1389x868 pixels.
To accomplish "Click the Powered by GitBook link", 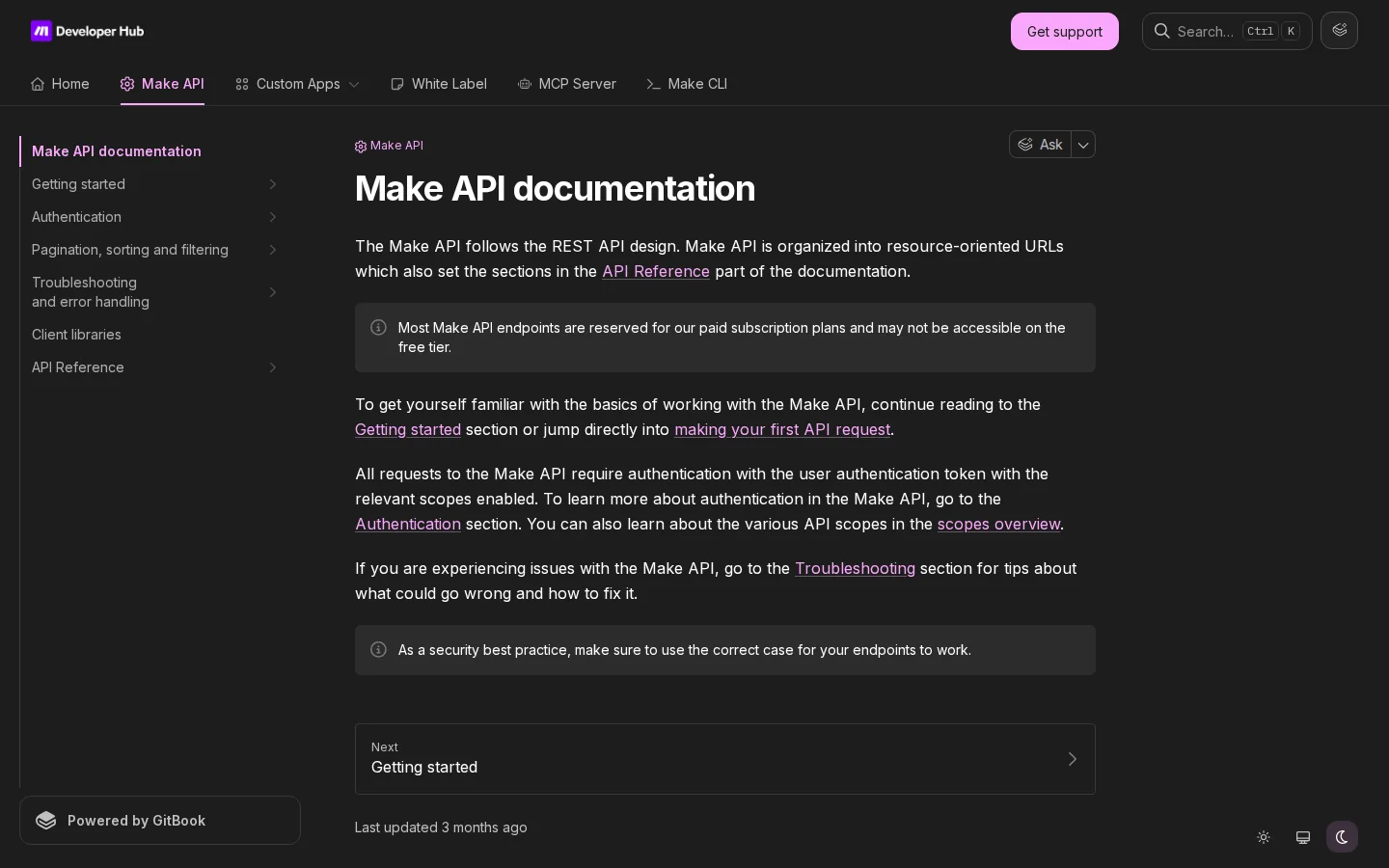I will coord(160,821).
